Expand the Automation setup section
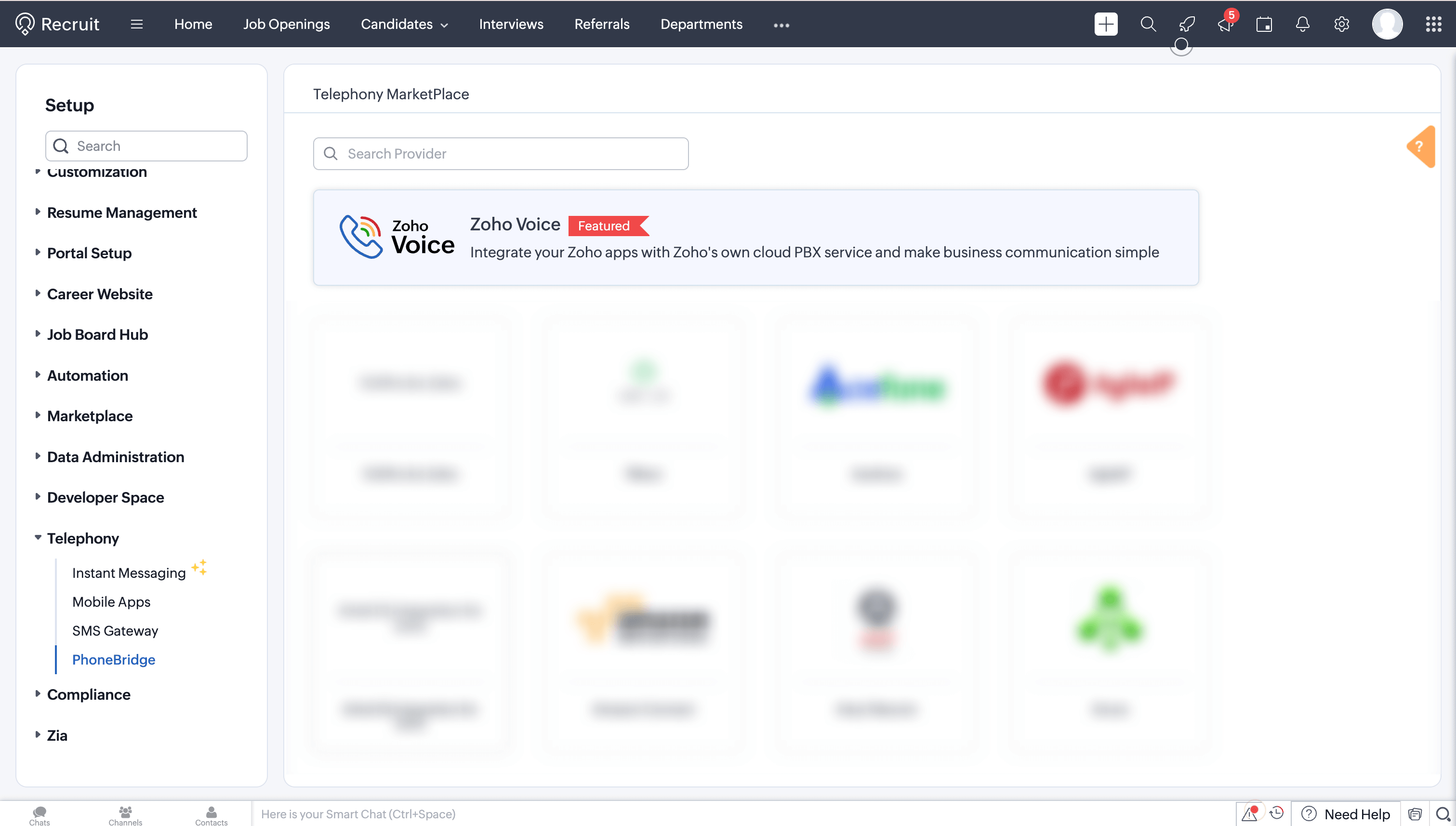1456x826 pixels. tap(87, 375)
